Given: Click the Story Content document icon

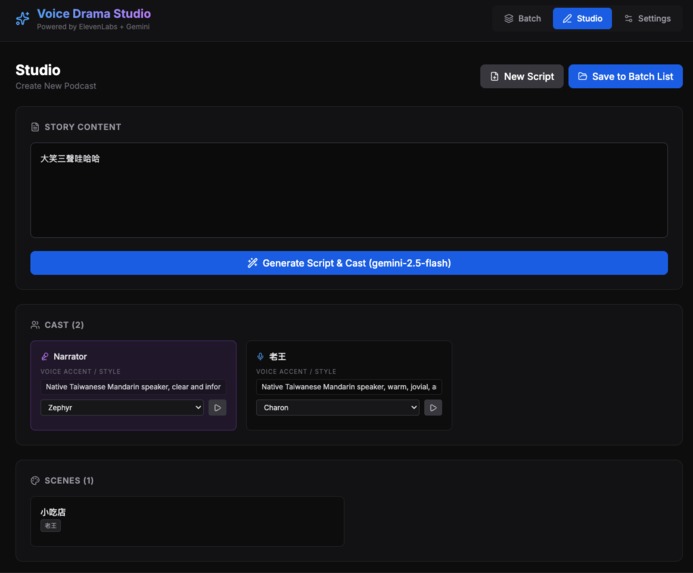Looking at the screenshot, I should (35, 127).
